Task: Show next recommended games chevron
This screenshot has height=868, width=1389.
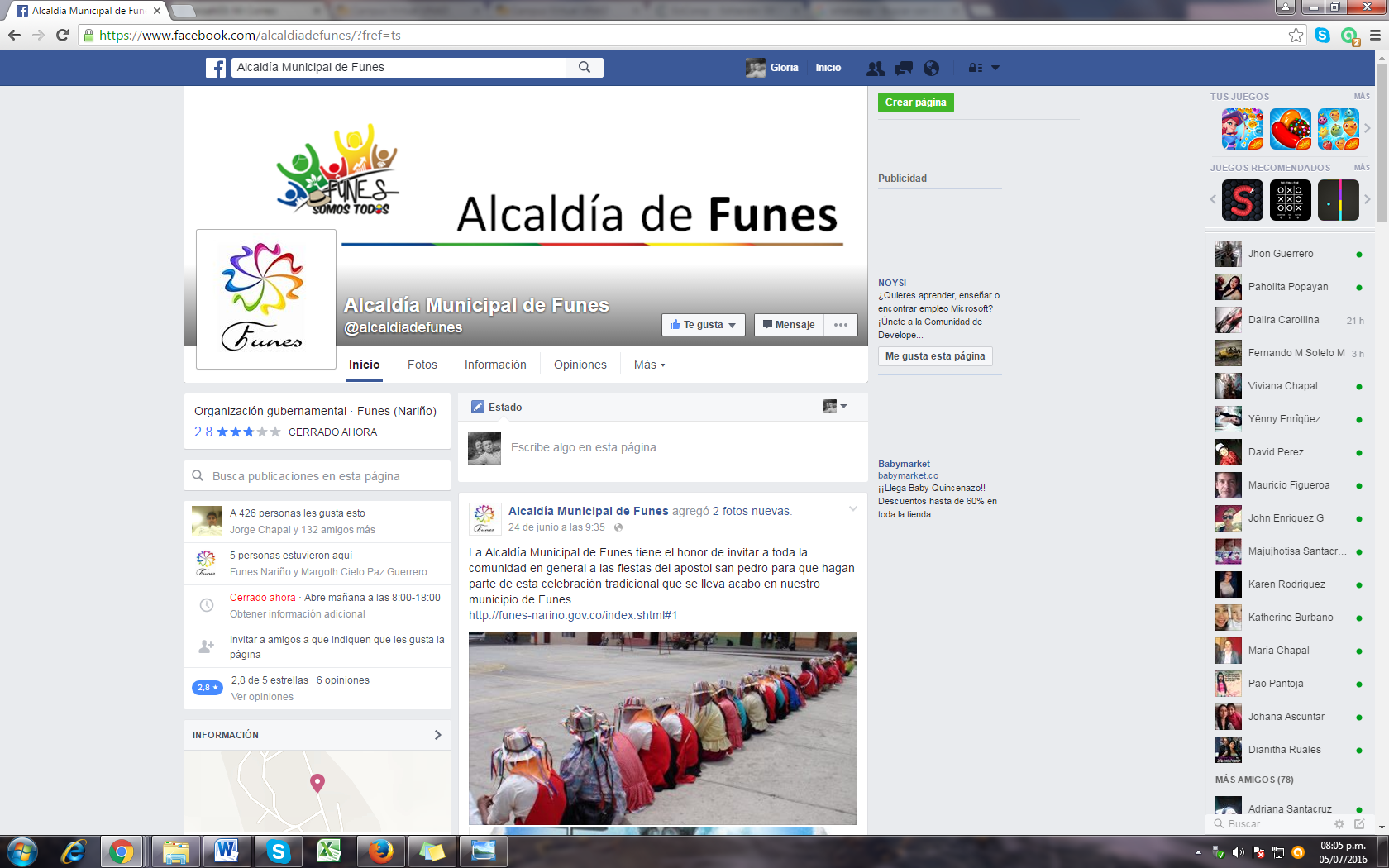Action: (x=1368, y=200)
